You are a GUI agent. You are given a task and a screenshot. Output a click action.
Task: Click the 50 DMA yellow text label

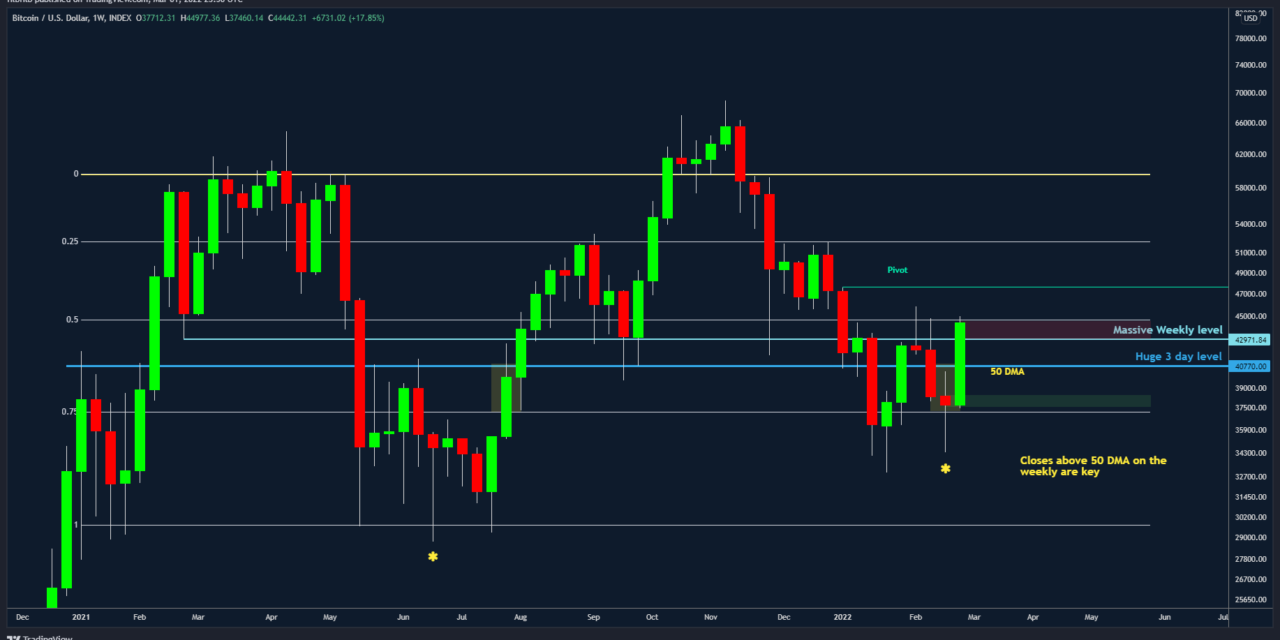(x=1006, y=371)
